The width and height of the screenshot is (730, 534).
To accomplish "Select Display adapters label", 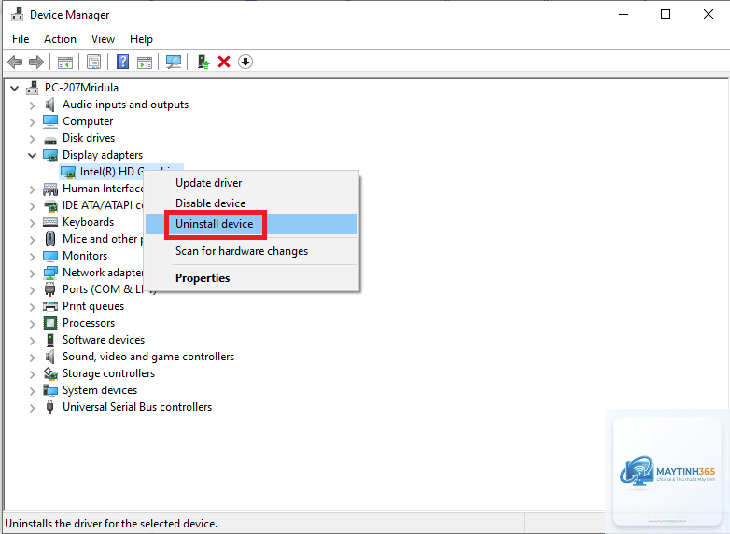I will [x=102, y=155].
